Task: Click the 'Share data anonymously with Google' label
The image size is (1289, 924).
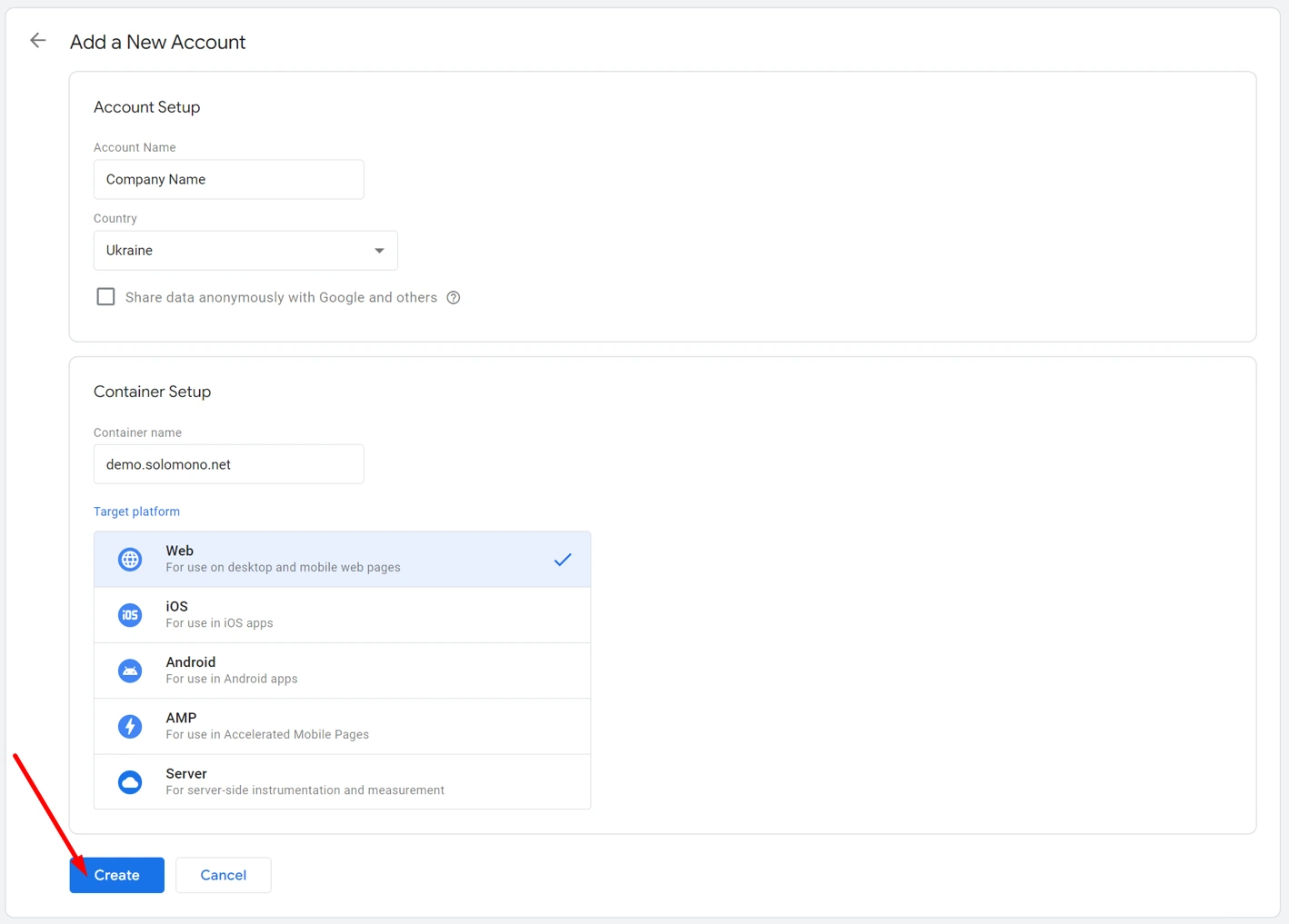Action: (281, 298)
